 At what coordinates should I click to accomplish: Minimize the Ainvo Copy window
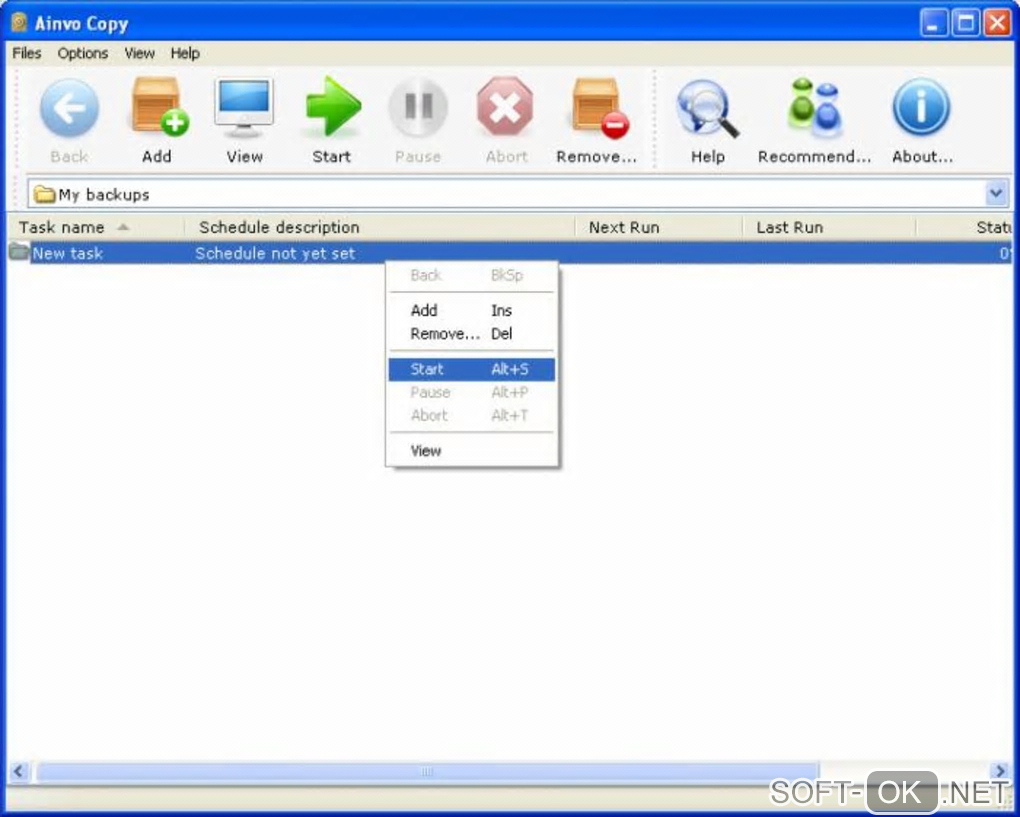pos(933,23)
